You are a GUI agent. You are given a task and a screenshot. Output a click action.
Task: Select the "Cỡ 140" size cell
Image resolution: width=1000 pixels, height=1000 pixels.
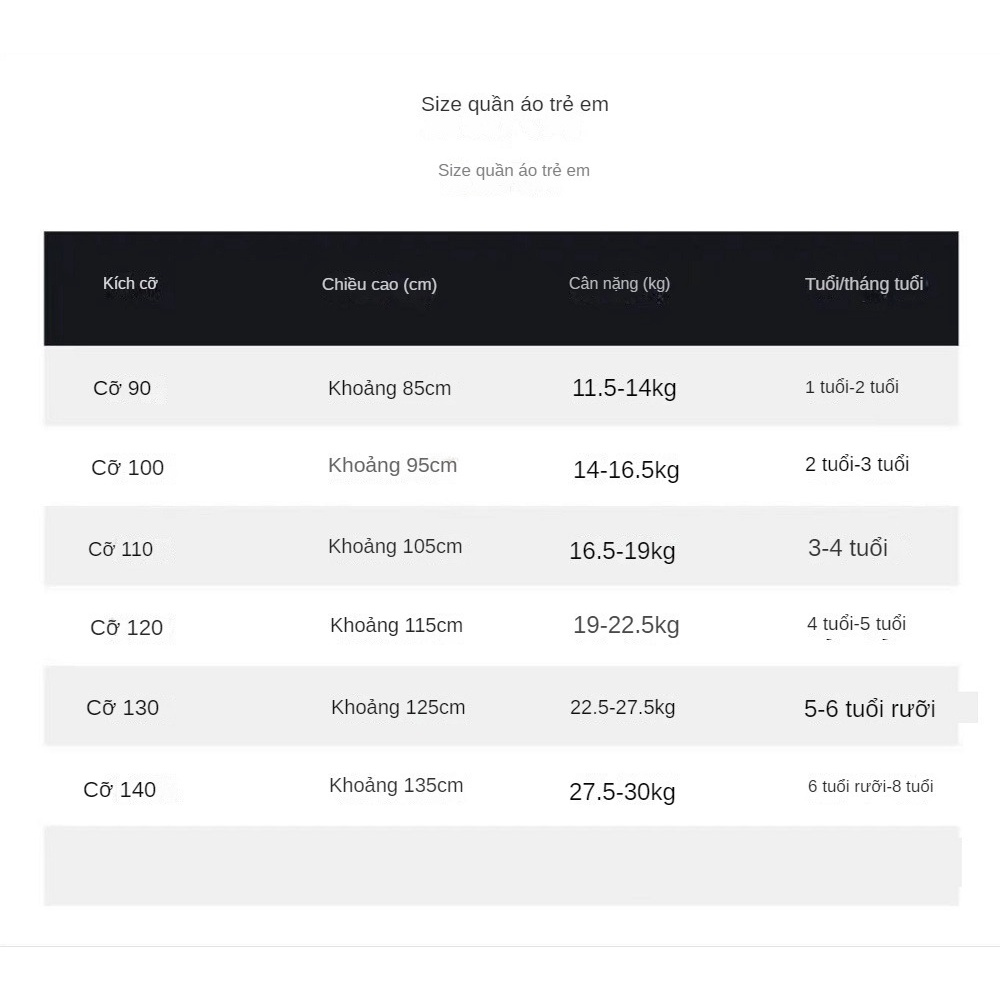(119, 790)
